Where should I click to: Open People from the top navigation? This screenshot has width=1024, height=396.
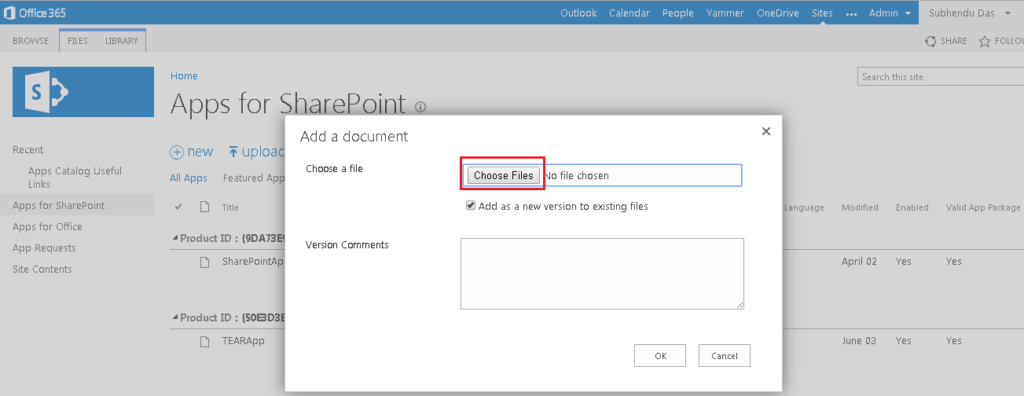click(x=678, y=12)
